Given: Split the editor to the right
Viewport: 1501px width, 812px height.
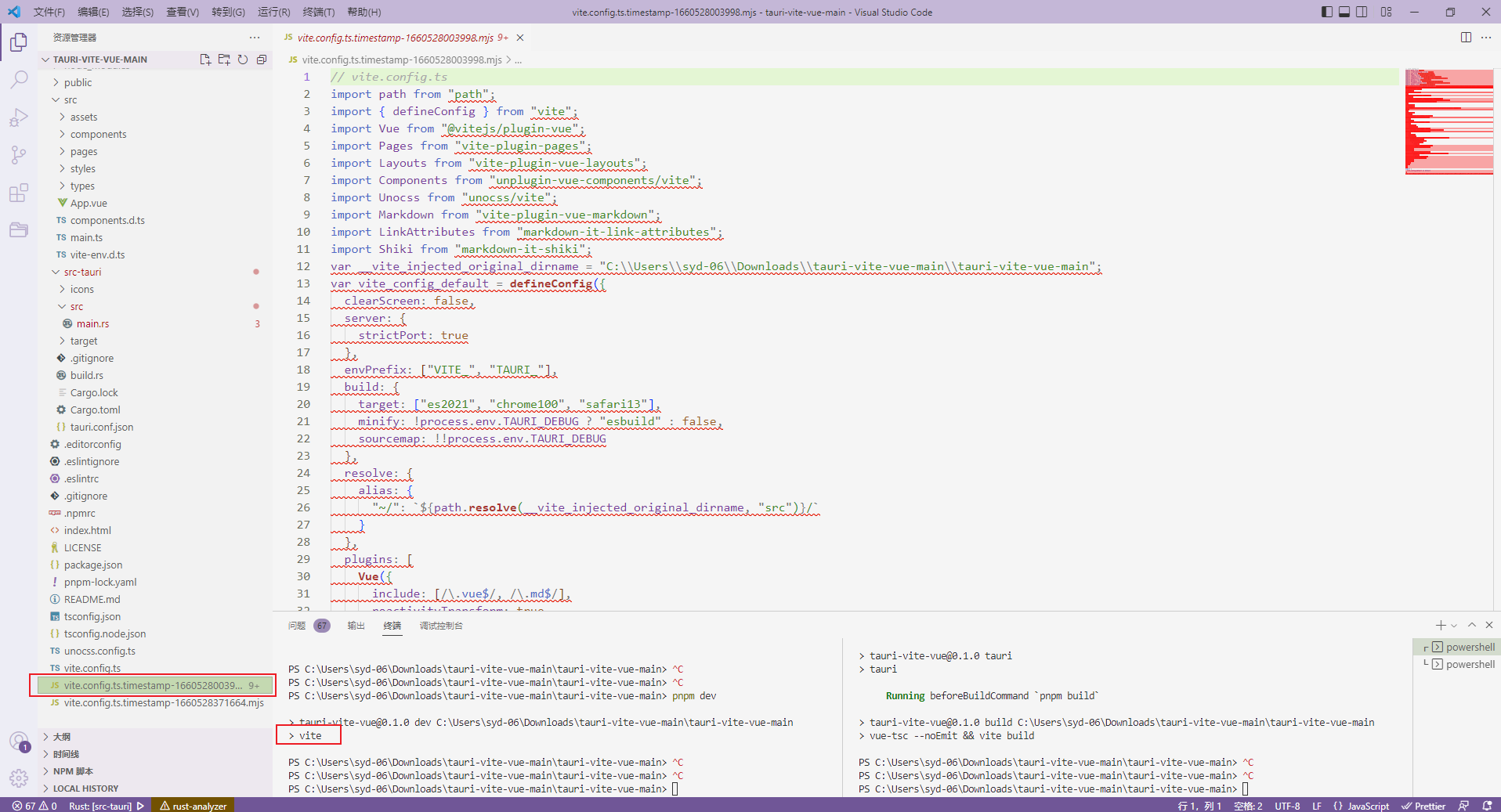Looking at the screenshot, I should point(1466,38).
